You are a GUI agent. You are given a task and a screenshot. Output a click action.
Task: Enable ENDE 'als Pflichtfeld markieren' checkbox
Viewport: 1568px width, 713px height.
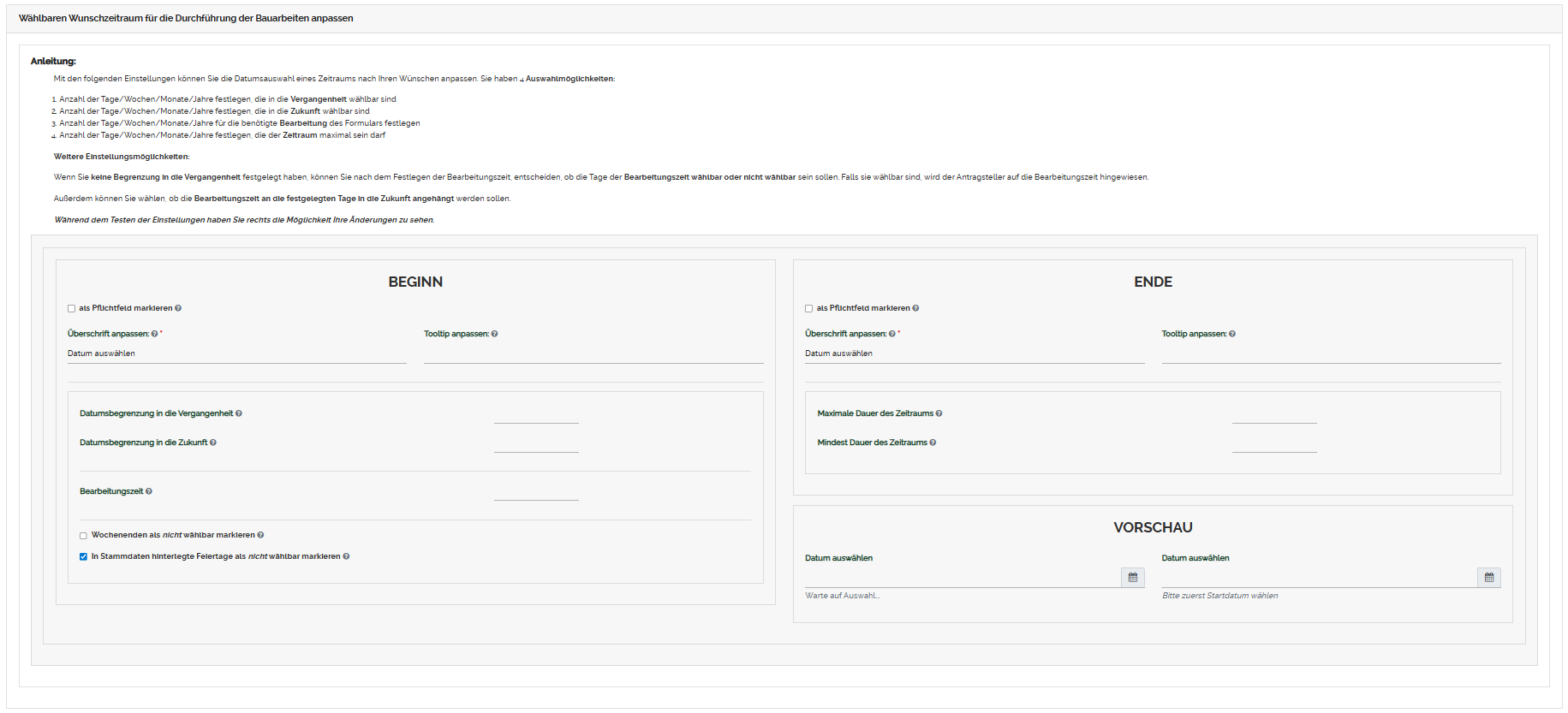(809, 309)
